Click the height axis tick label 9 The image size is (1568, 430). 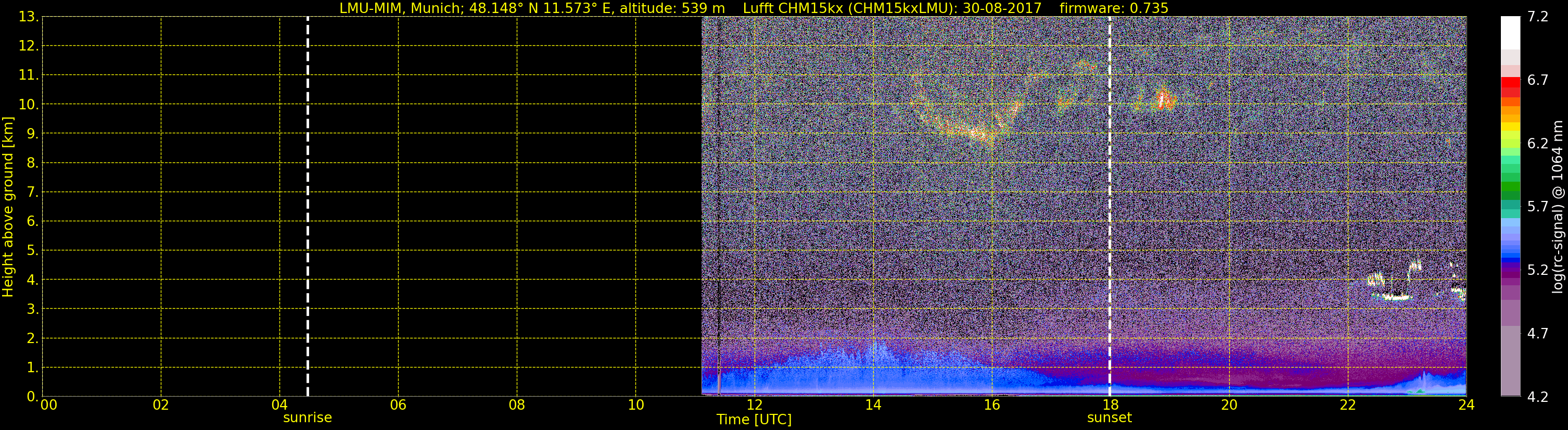coord(32,133)
